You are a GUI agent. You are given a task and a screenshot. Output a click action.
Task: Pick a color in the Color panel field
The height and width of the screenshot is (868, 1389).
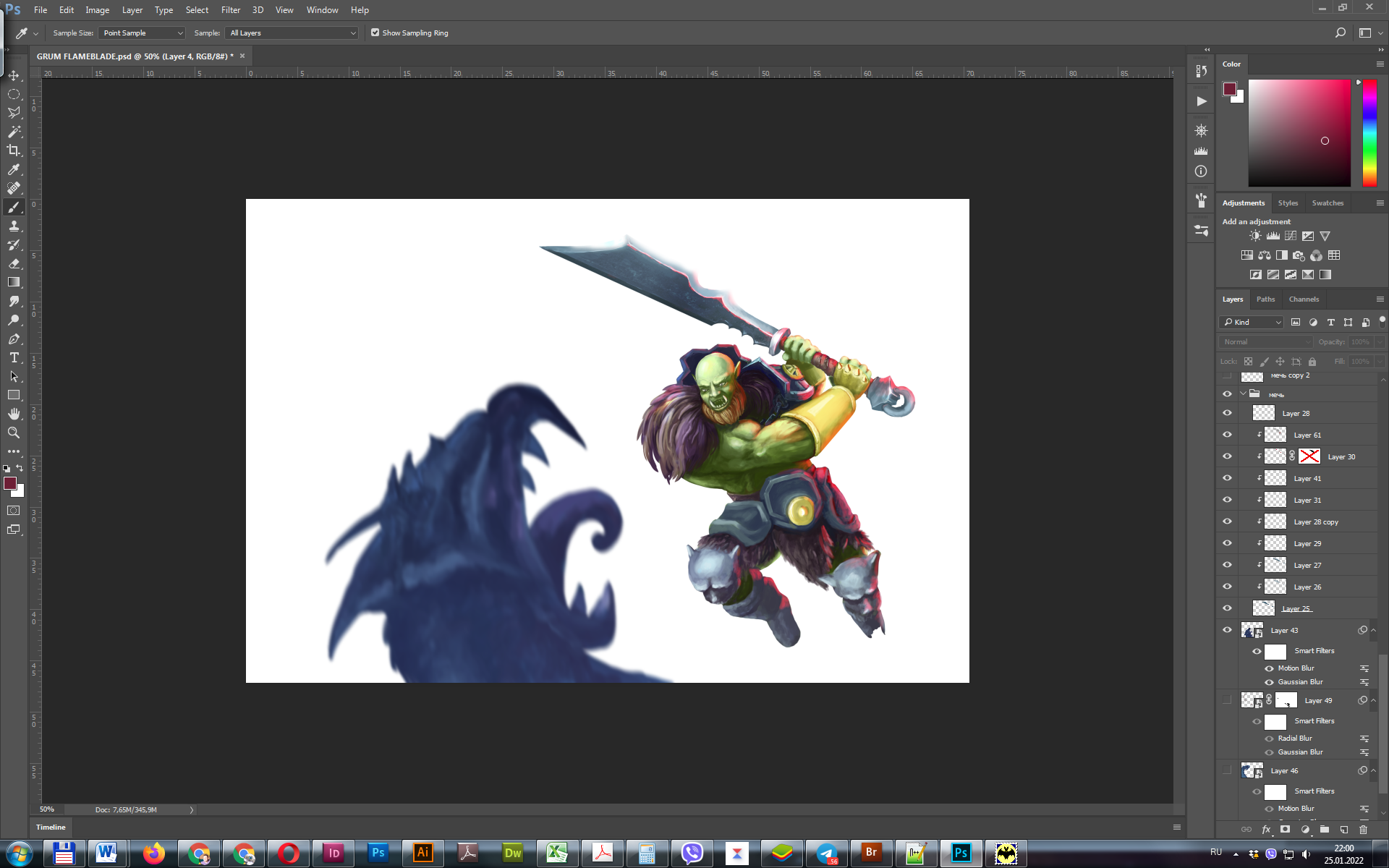pos(1299,133)
